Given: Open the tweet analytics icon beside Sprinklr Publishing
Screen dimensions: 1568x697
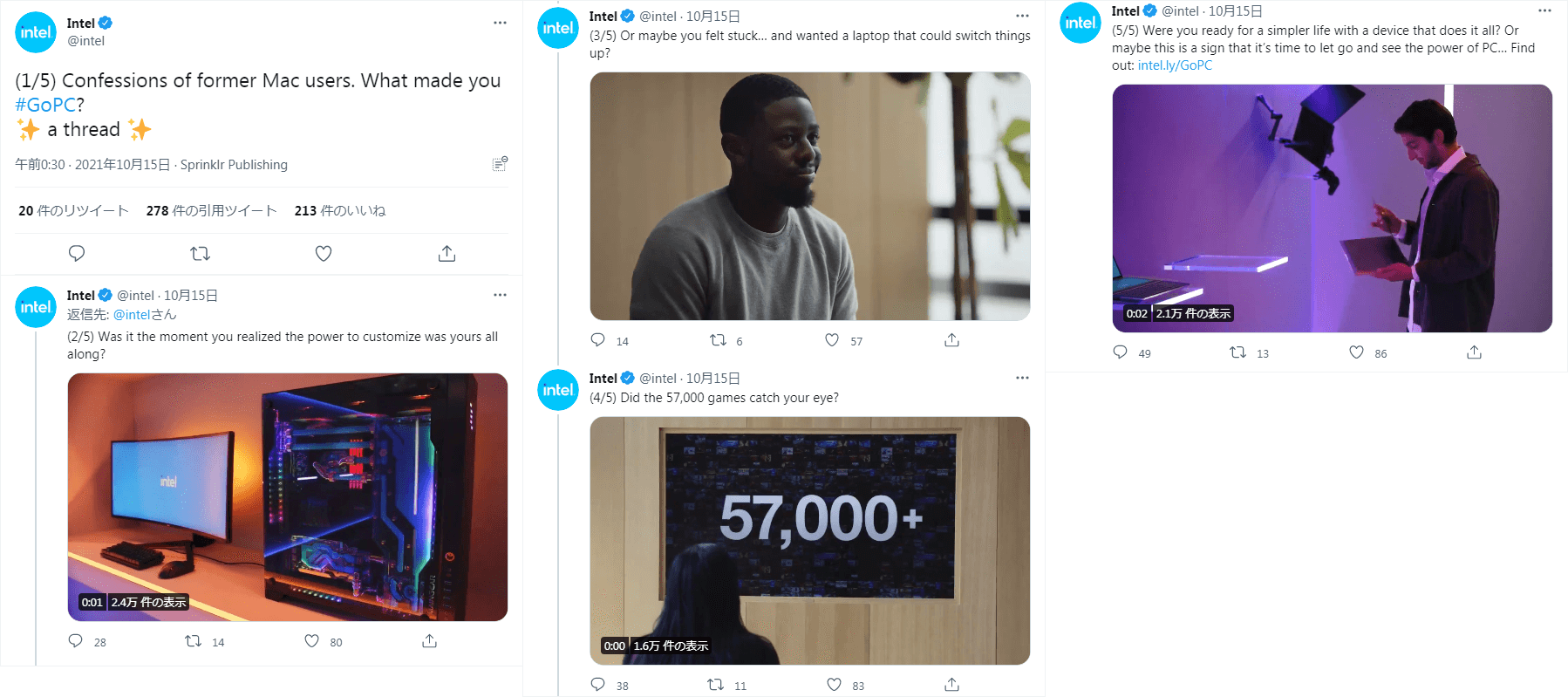Looking at the screenshot, I should [500, 164].
